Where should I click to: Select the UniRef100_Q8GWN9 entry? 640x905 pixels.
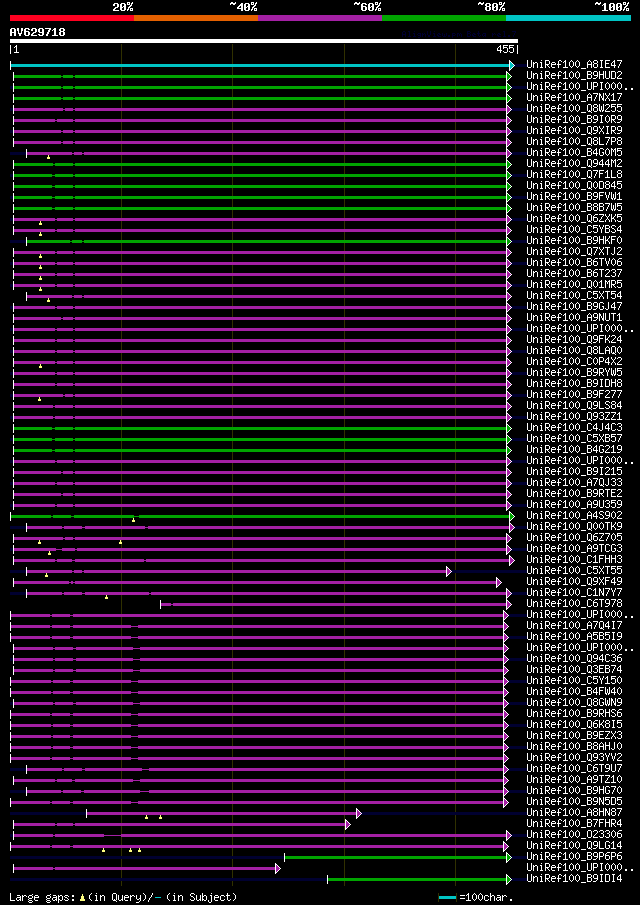[x=574, y=703]
